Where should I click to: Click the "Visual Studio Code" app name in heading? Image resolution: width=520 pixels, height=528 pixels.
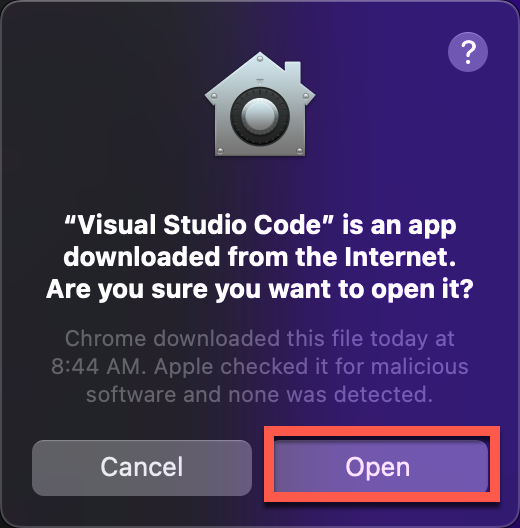click(x=199, y=225)
